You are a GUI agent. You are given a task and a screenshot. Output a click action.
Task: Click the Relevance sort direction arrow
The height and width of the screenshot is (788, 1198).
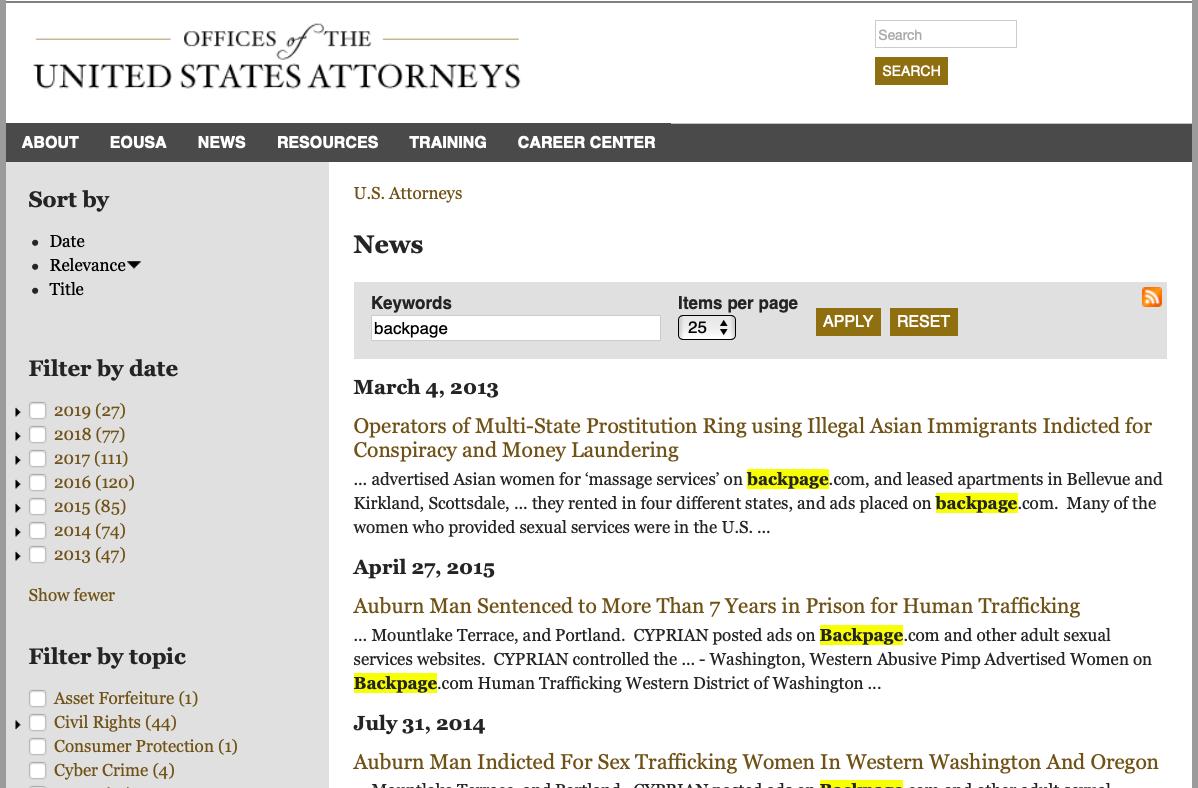click(x=134, y=265)
